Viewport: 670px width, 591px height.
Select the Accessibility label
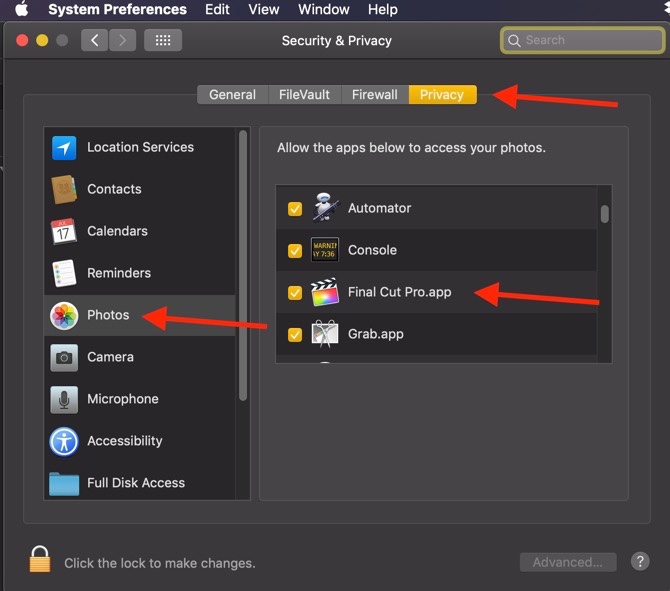[x=125, y=441]
